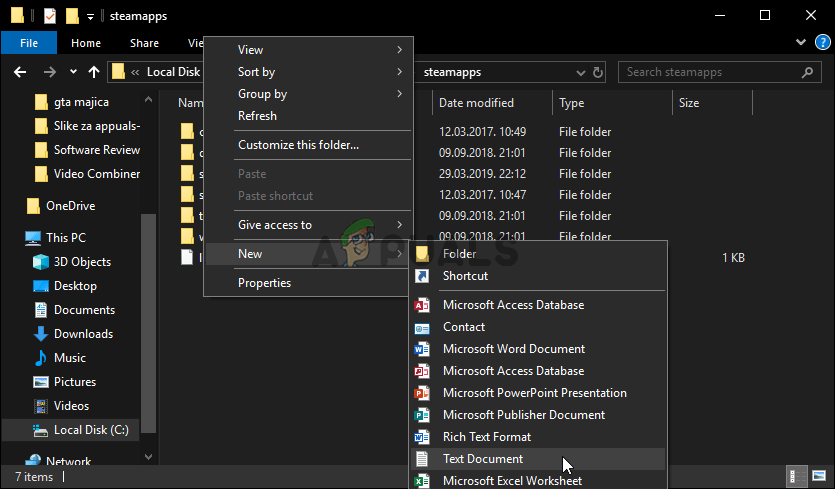835x489 pixels.
Task: Open Videos in the navigation pane
Action: coord(71,406)
